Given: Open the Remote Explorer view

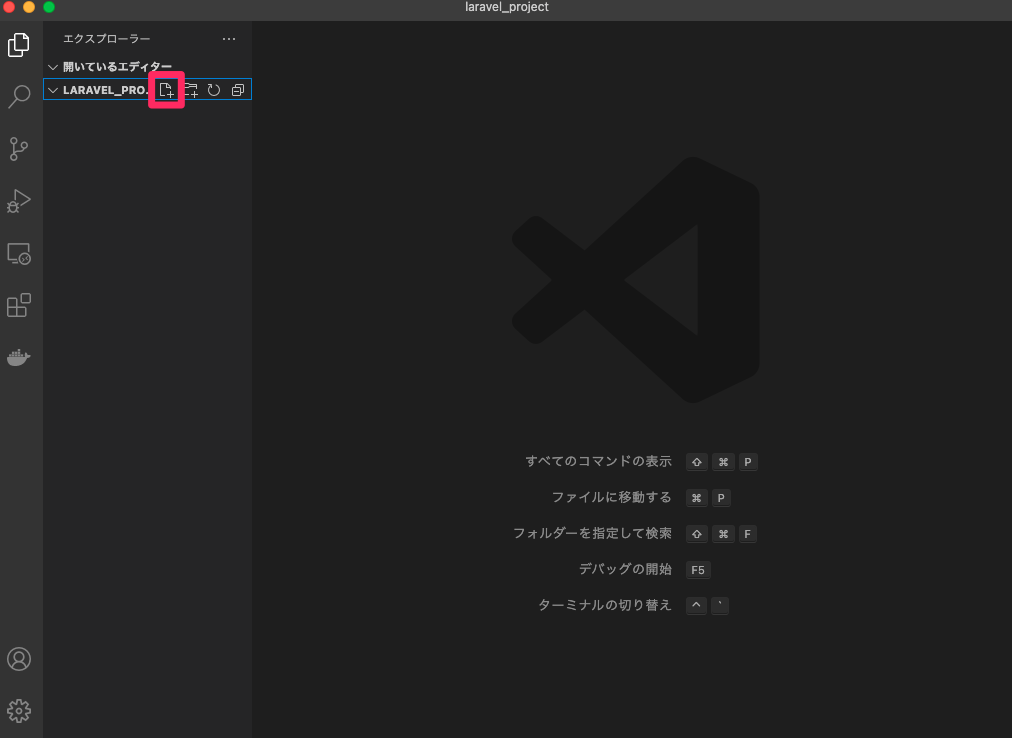Looking at the screenshot, I should (x=19, y=253).
